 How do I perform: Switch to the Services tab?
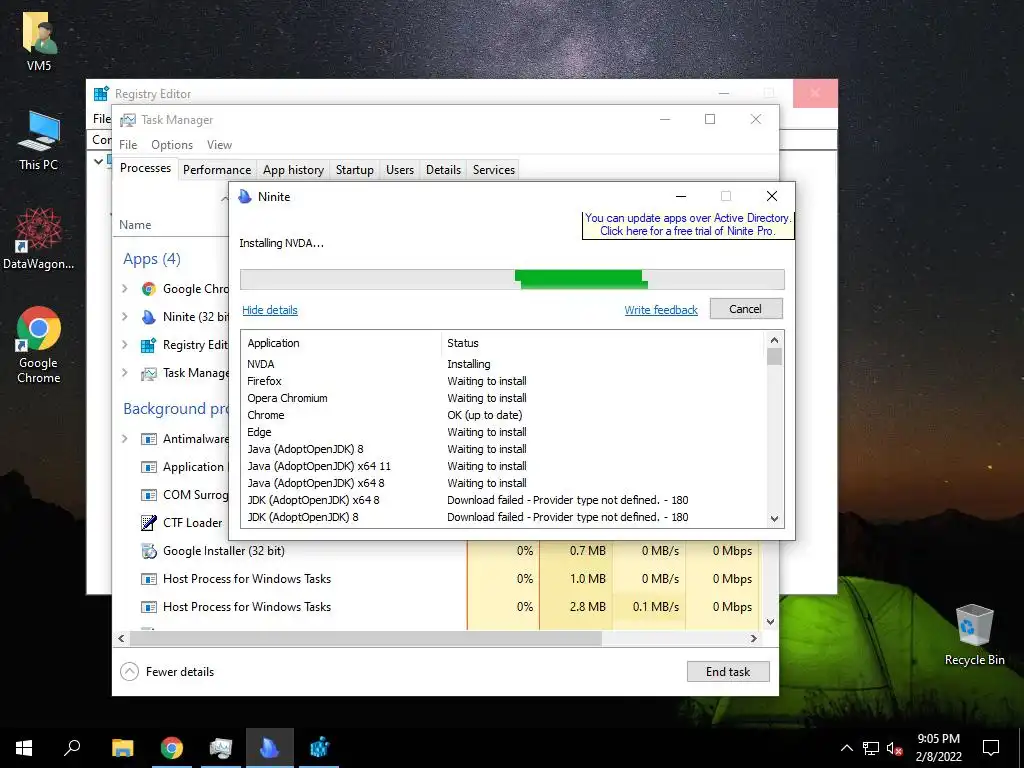494,170
